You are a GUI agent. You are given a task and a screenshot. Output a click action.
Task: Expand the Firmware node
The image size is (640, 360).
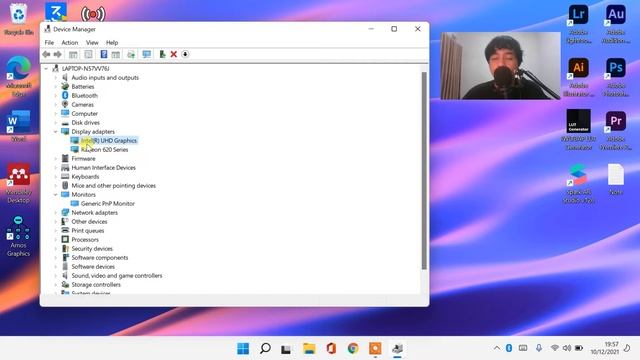tap(56, 158)
